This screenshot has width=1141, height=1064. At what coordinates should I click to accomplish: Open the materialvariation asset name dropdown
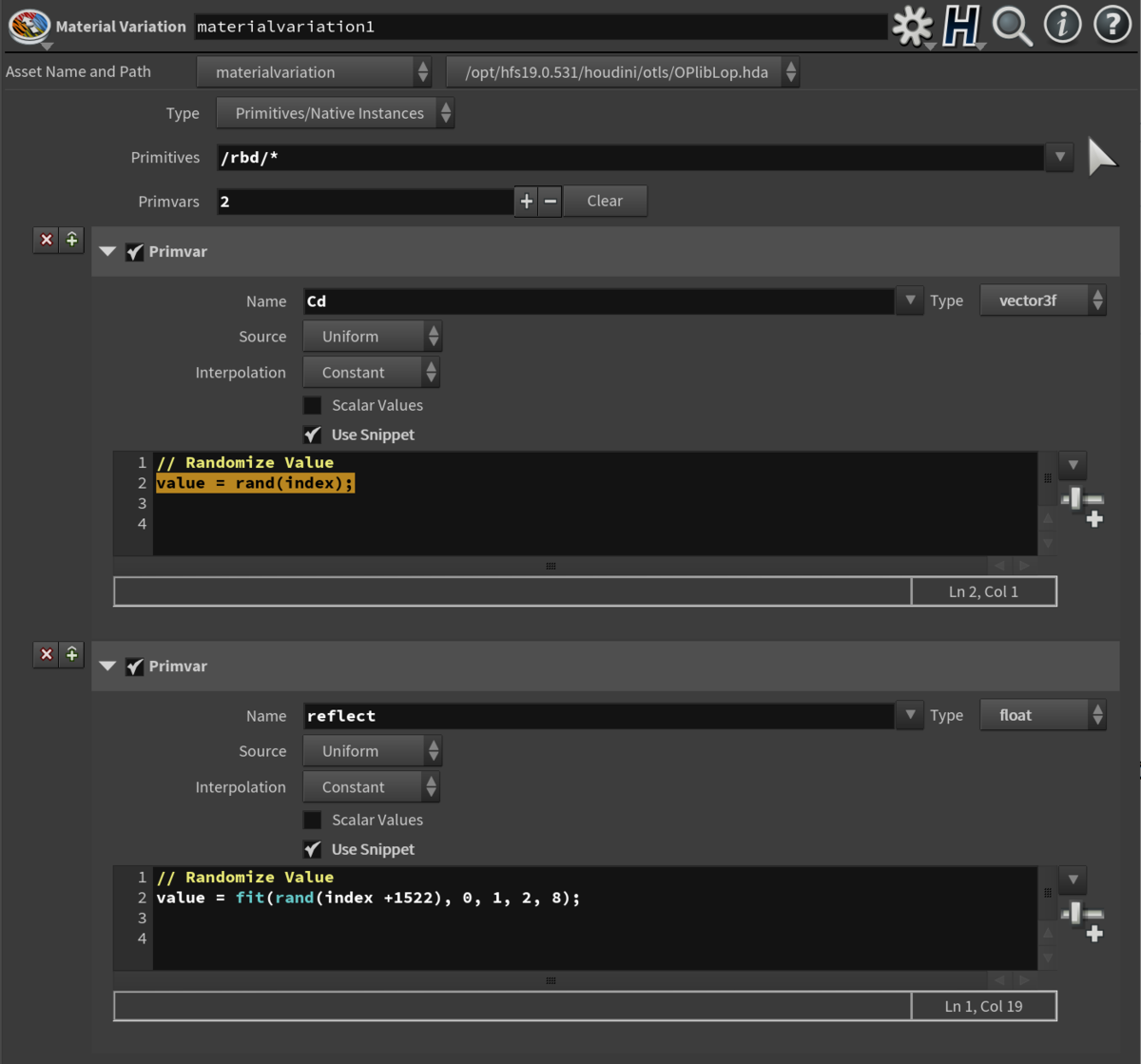pyautogui.click(x=315, y=72)
